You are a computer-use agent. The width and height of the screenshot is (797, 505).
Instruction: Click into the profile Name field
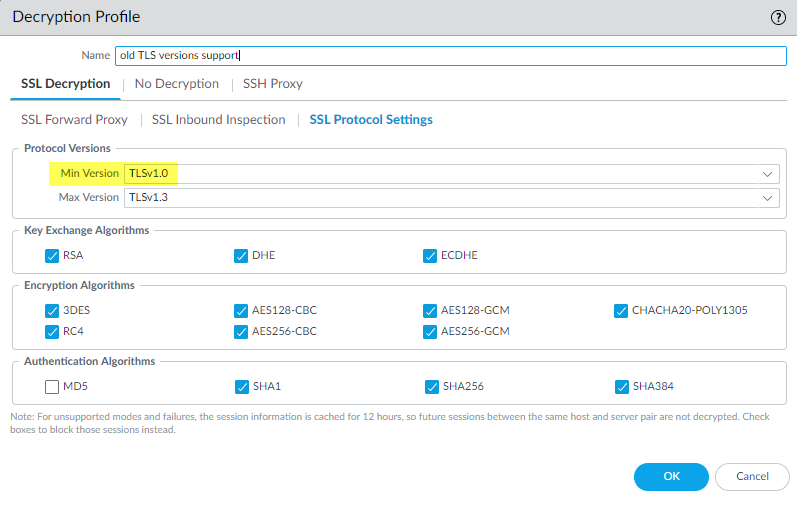click(x=450, y=56)
